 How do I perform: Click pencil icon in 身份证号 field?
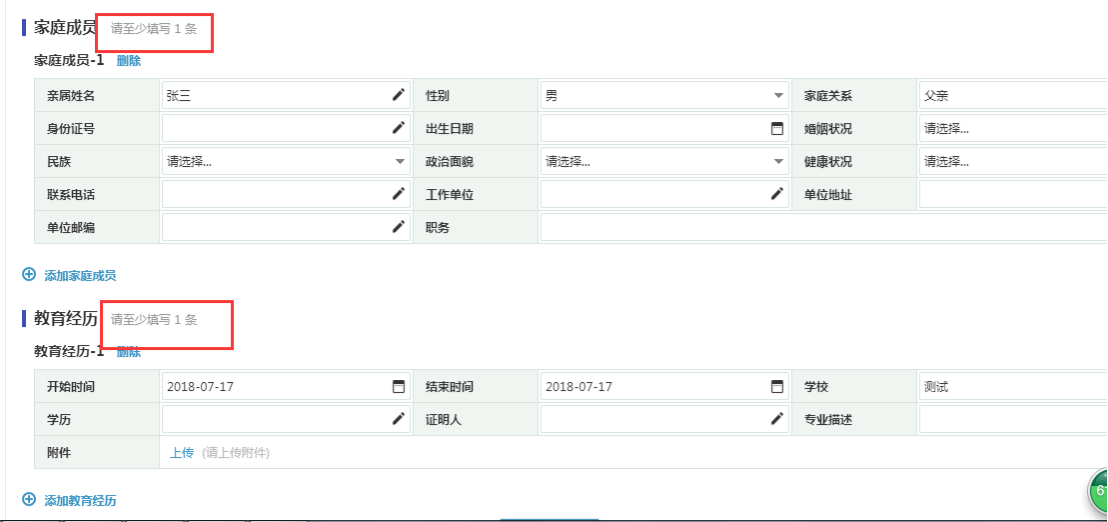coord(398,128)
